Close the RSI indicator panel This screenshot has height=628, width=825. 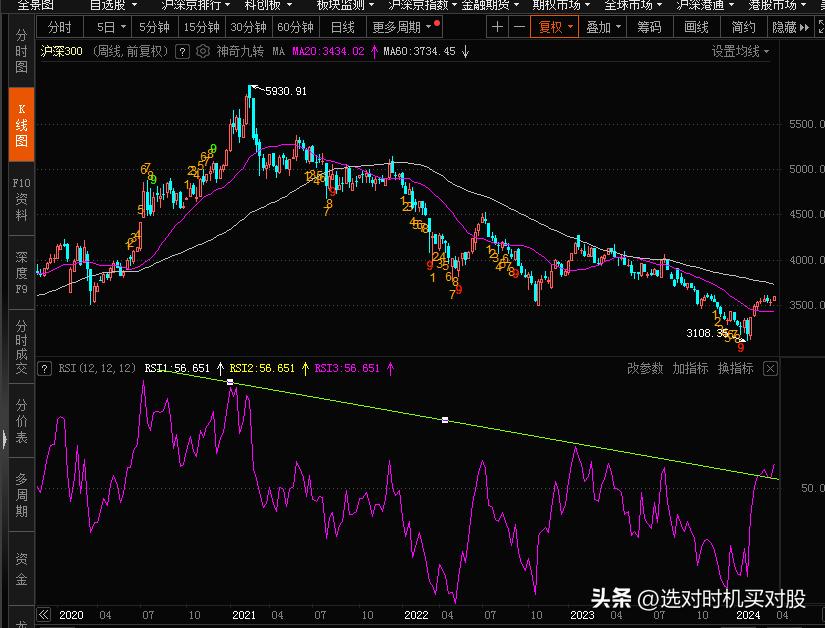770,369
